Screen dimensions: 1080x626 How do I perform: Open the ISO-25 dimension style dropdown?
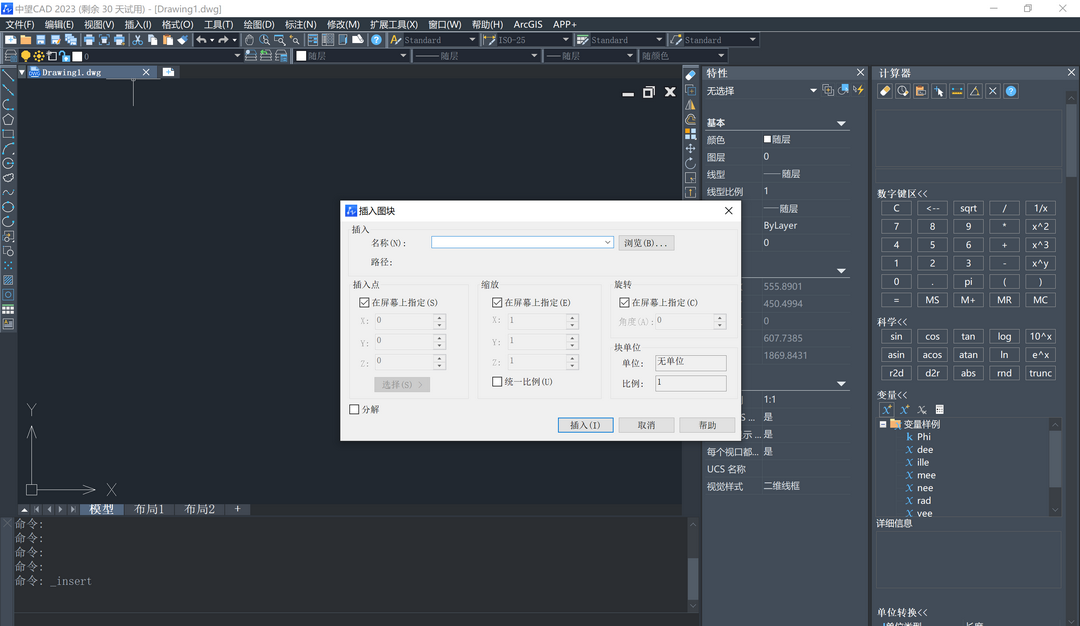click(565, 40)
